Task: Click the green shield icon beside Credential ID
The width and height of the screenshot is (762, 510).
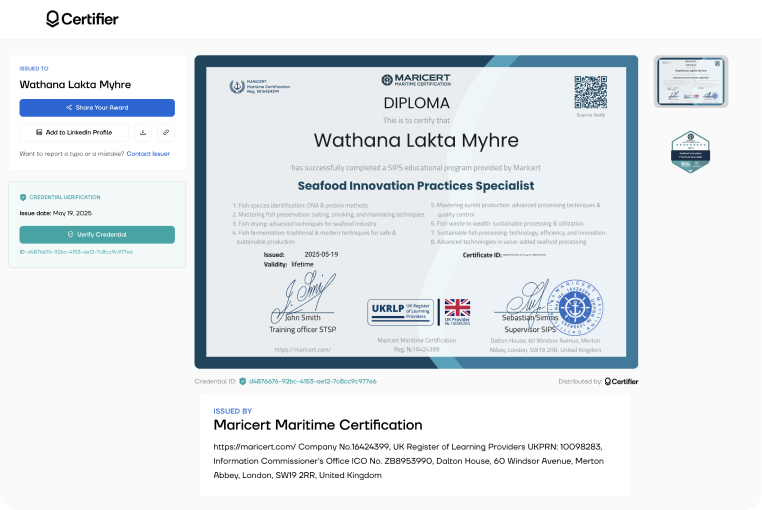Action: pyautogui.click(x=242, y=381)
